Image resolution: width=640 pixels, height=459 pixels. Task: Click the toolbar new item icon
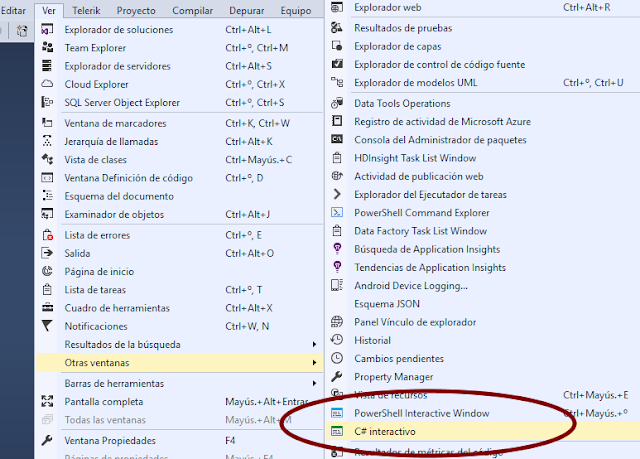coord(22,30)
